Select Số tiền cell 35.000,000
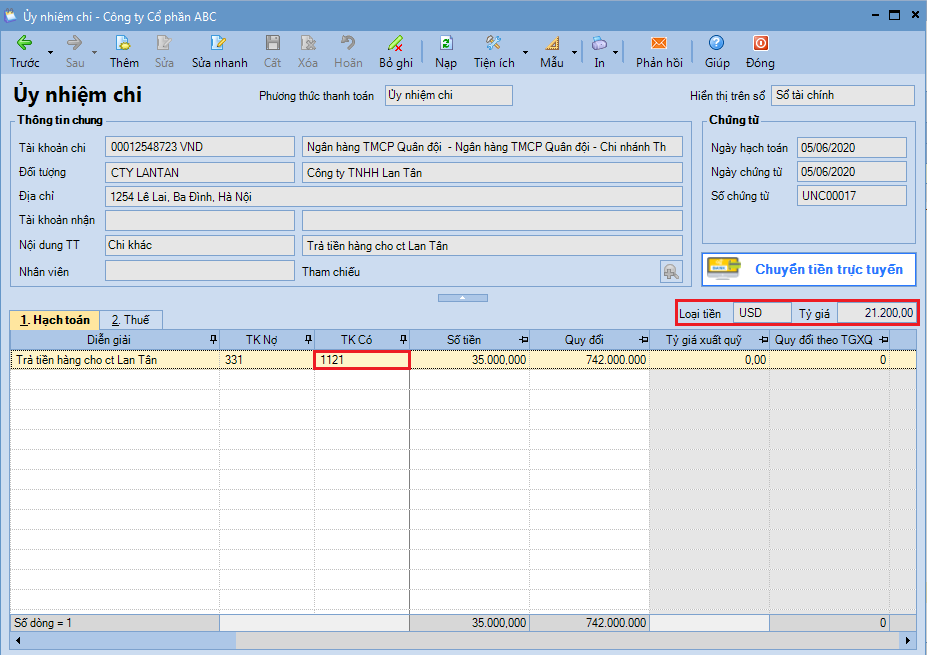 pyautogui.click(x=469, y=359)
